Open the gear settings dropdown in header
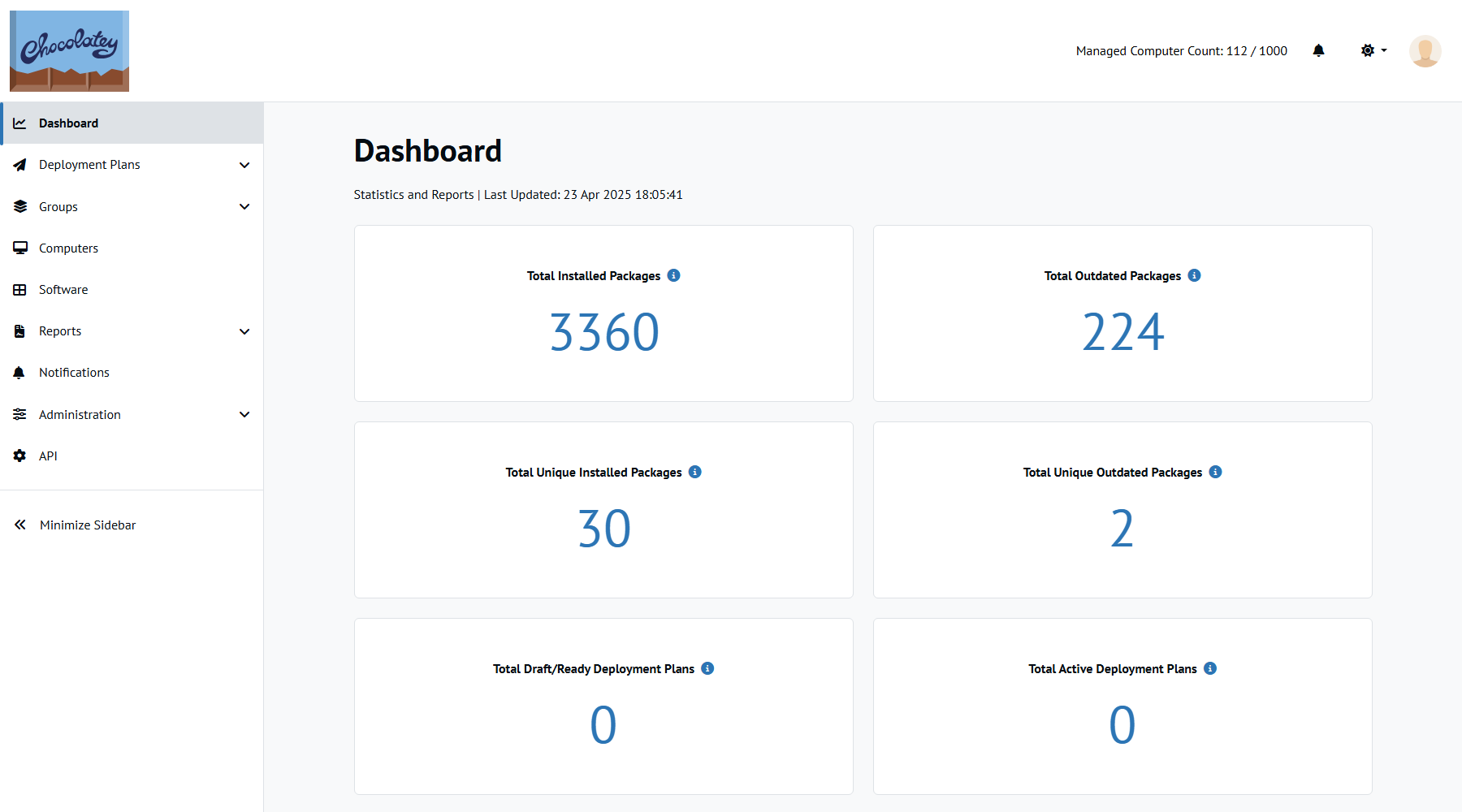 1373,50
